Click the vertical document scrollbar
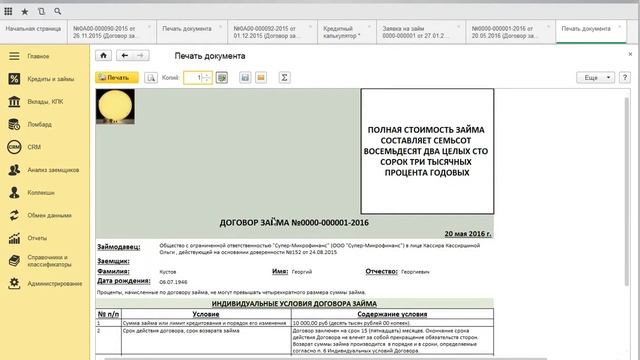640x360 pixels. coord(627,191)
